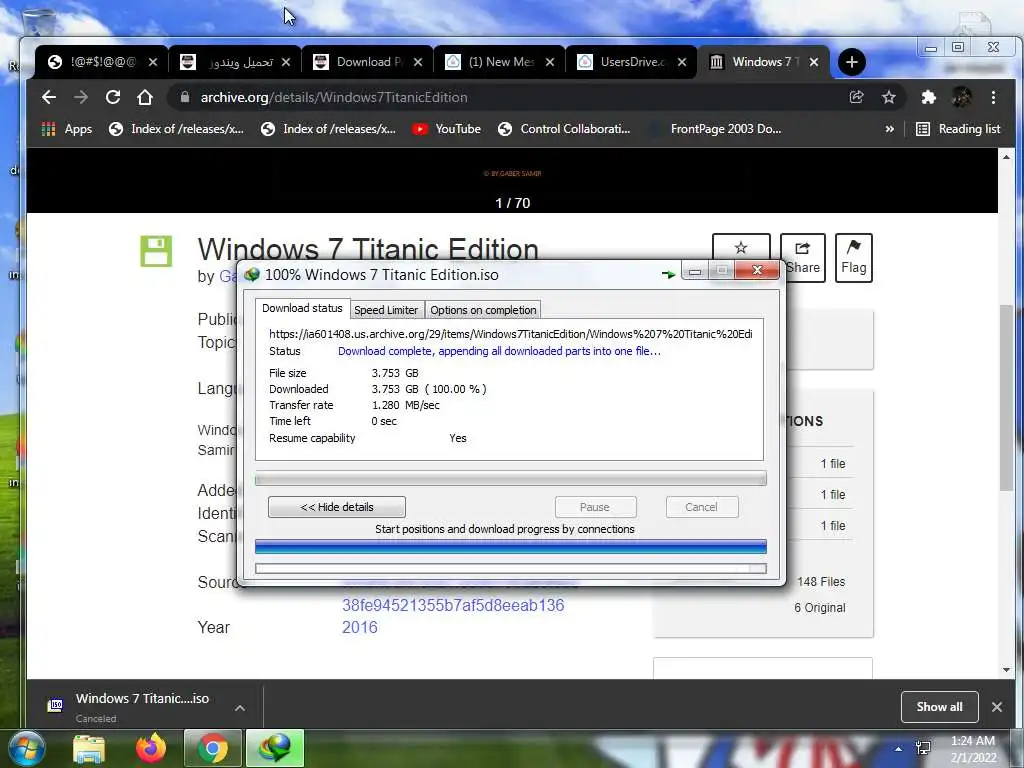Flag this archive.org item
The image size is (1024, 768).
coord(854,257)
